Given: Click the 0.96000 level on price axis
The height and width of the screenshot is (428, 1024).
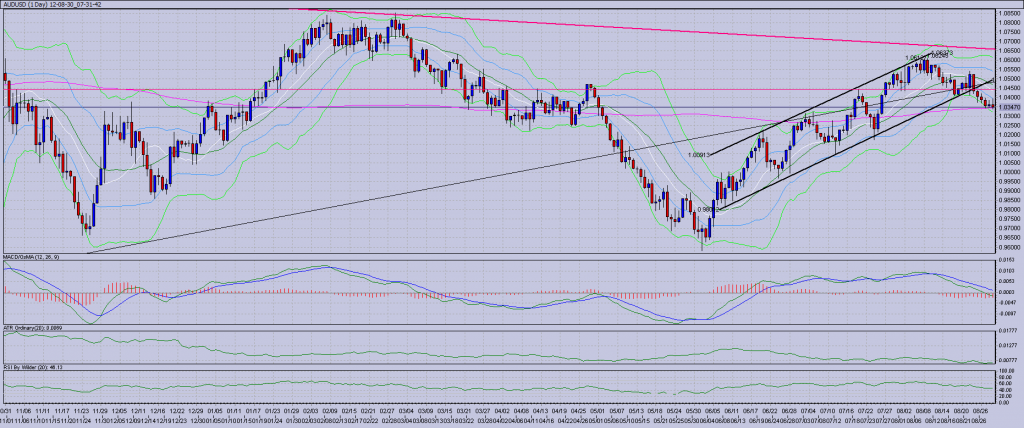Looking at the screenshot, I should point(1008,247).
